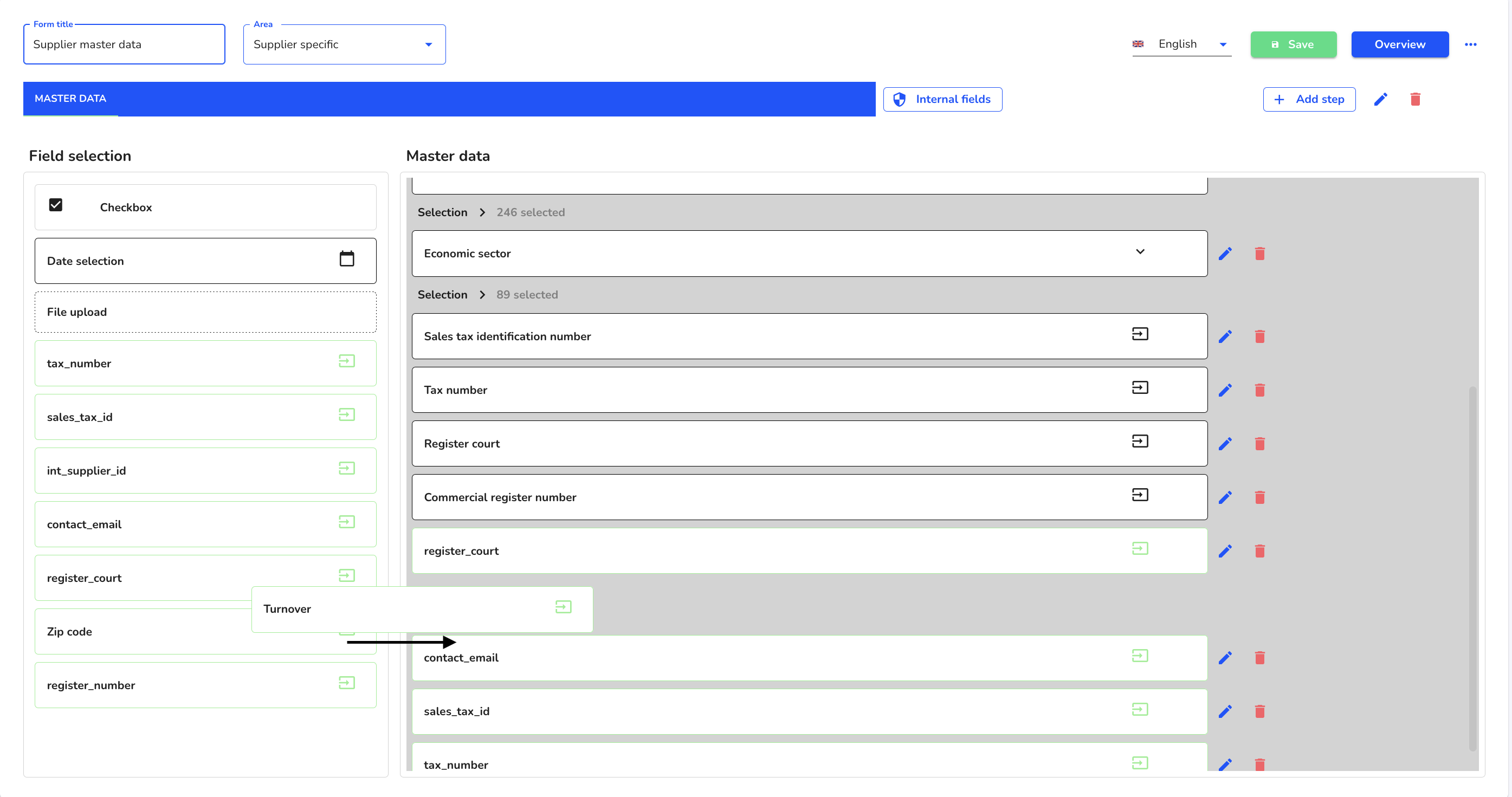Click the Form title input field
The width and height of the screenshot is (1512, 797).
pyautogui.click(x=125, y=44)
